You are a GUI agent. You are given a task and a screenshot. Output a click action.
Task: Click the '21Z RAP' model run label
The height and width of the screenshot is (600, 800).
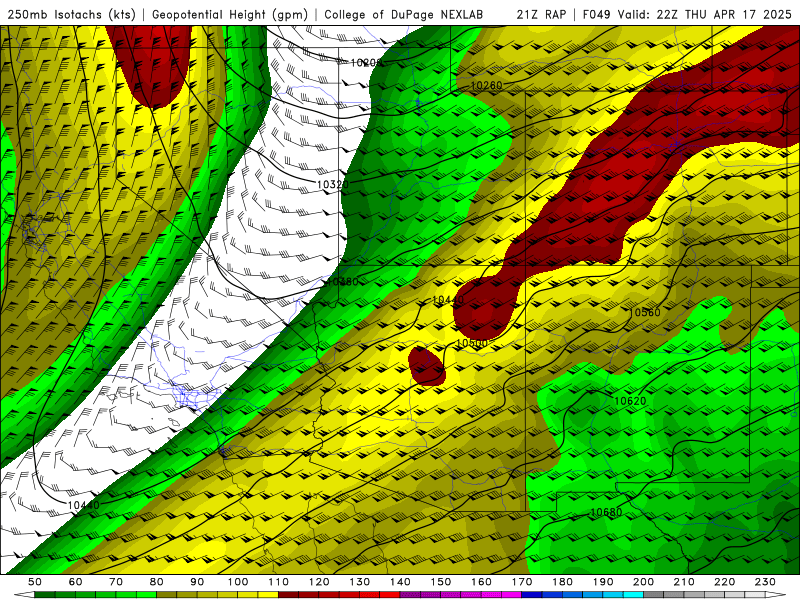(x=541, y=15)
